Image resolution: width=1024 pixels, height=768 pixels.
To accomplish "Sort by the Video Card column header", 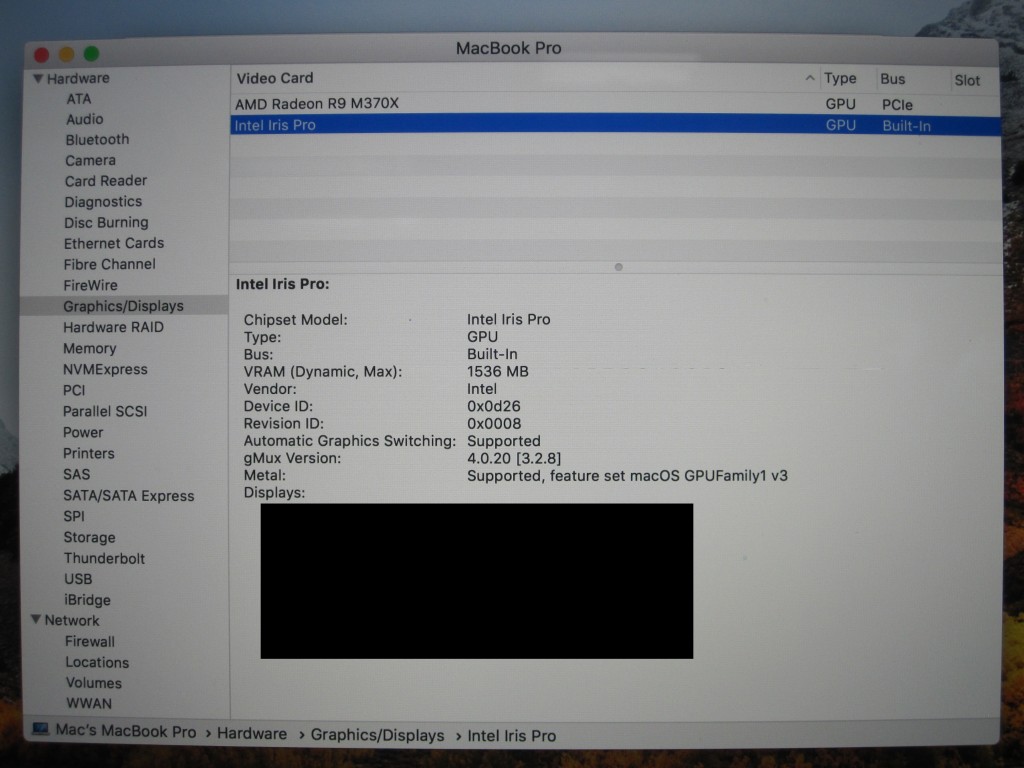I will click(x=275, y=78).
